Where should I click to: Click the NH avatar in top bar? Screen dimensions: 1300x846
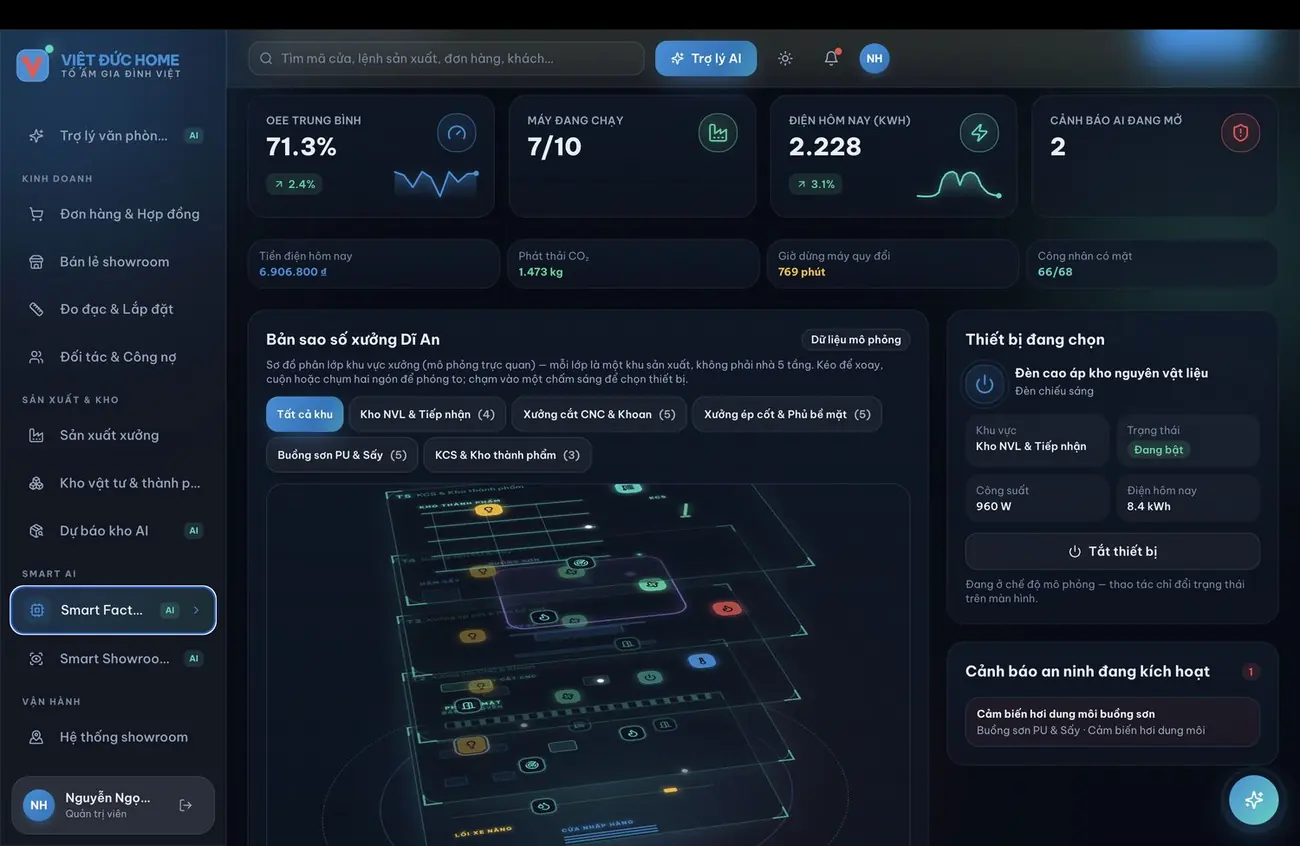click(874, 58)
